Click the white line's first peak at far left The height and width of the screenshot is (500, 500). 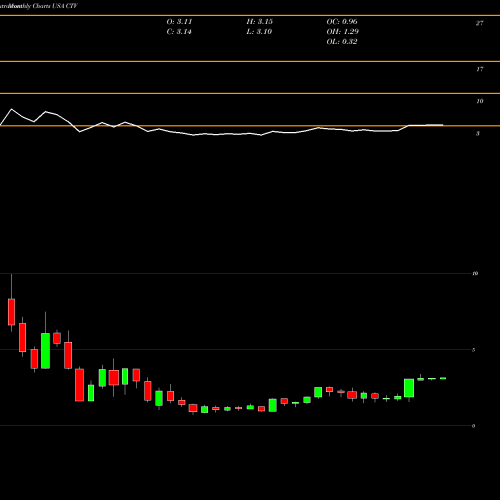12,109
